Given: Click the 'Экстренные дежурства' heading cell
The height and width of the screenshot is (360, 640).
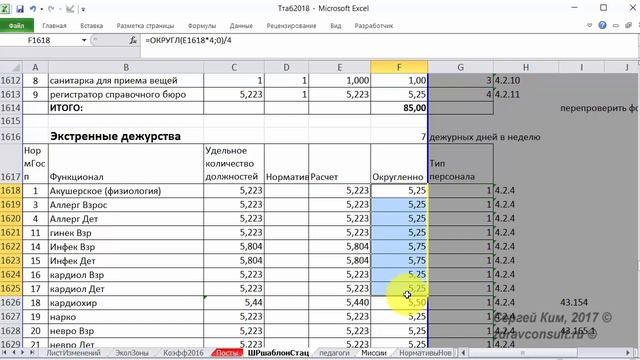Looking at the screenshot, I should click(126, 136).
